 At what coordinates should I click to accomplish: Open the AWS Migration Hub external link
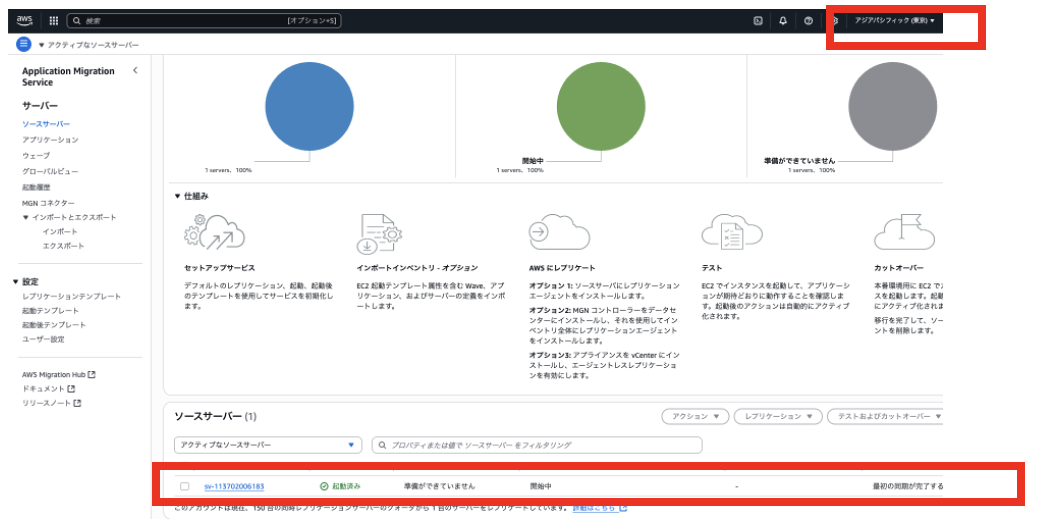click(x=59, y=374)
